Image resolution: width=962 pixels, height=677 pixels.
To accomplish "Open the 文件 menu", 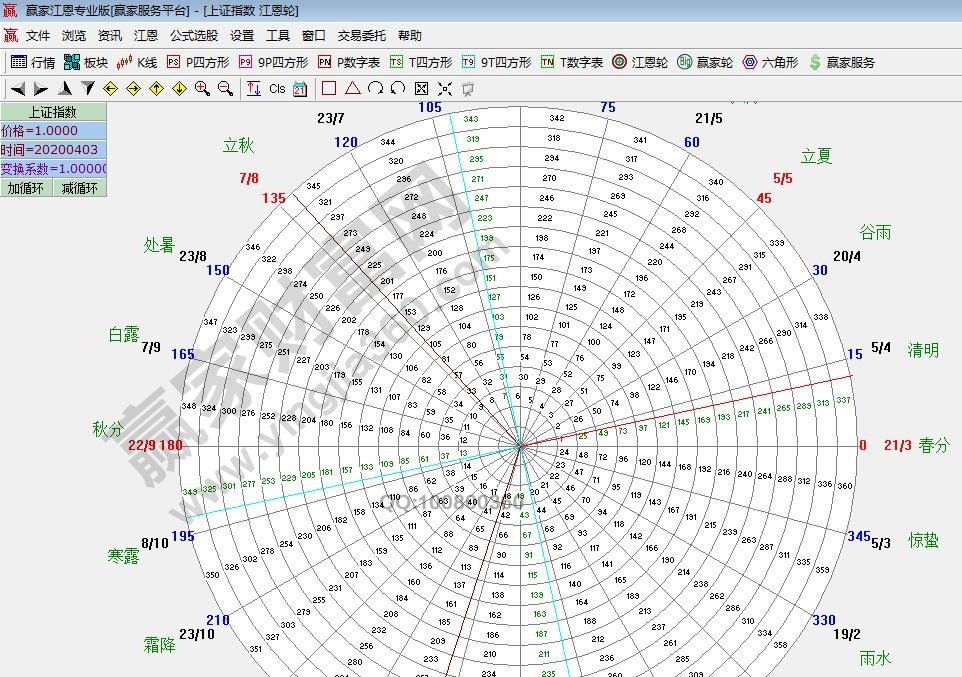I will (x=38, y=35).
